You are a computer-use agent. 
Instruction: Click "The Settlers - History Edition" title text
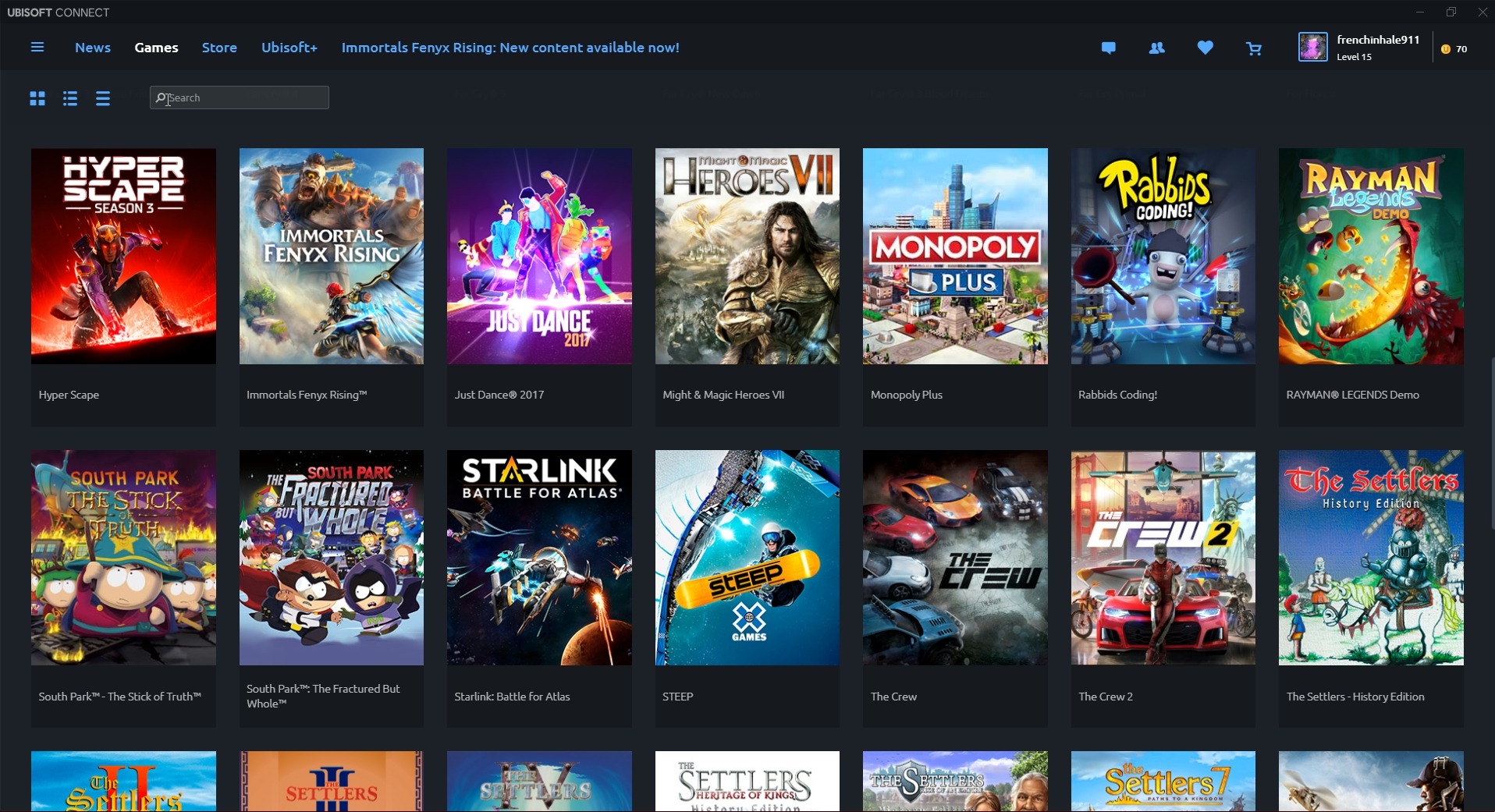[x=1355, y=697]
